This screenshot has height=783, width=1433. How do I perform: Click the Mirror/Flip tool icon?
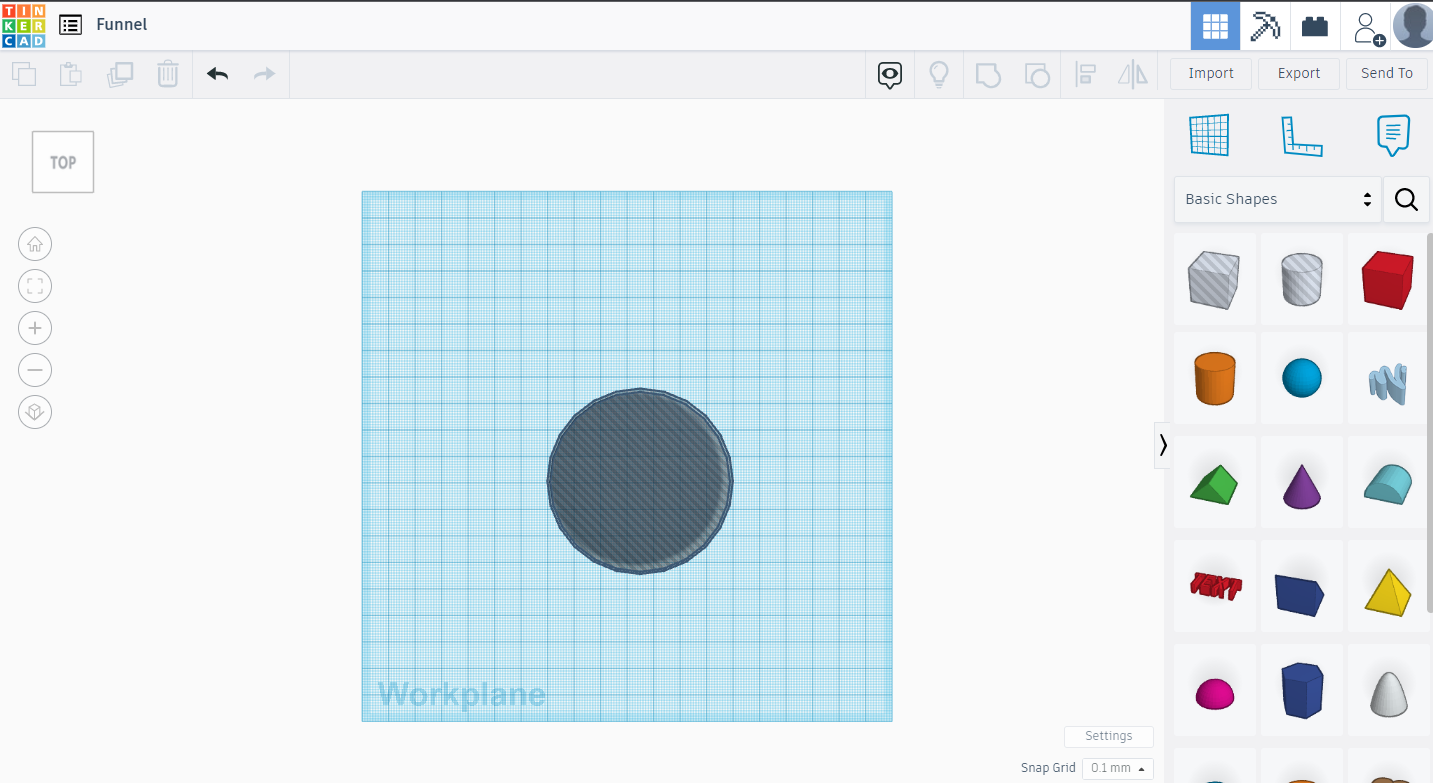(x=1133, y=75)
